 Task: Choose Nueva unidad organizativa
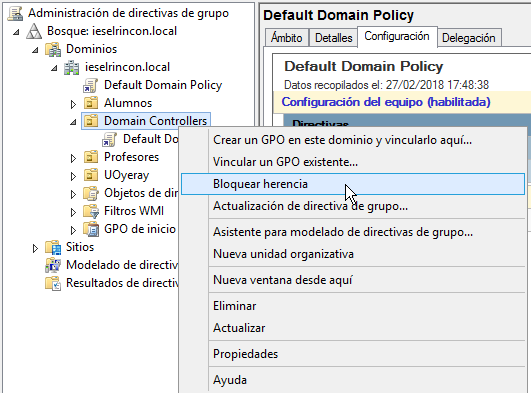tap(353, 254)
